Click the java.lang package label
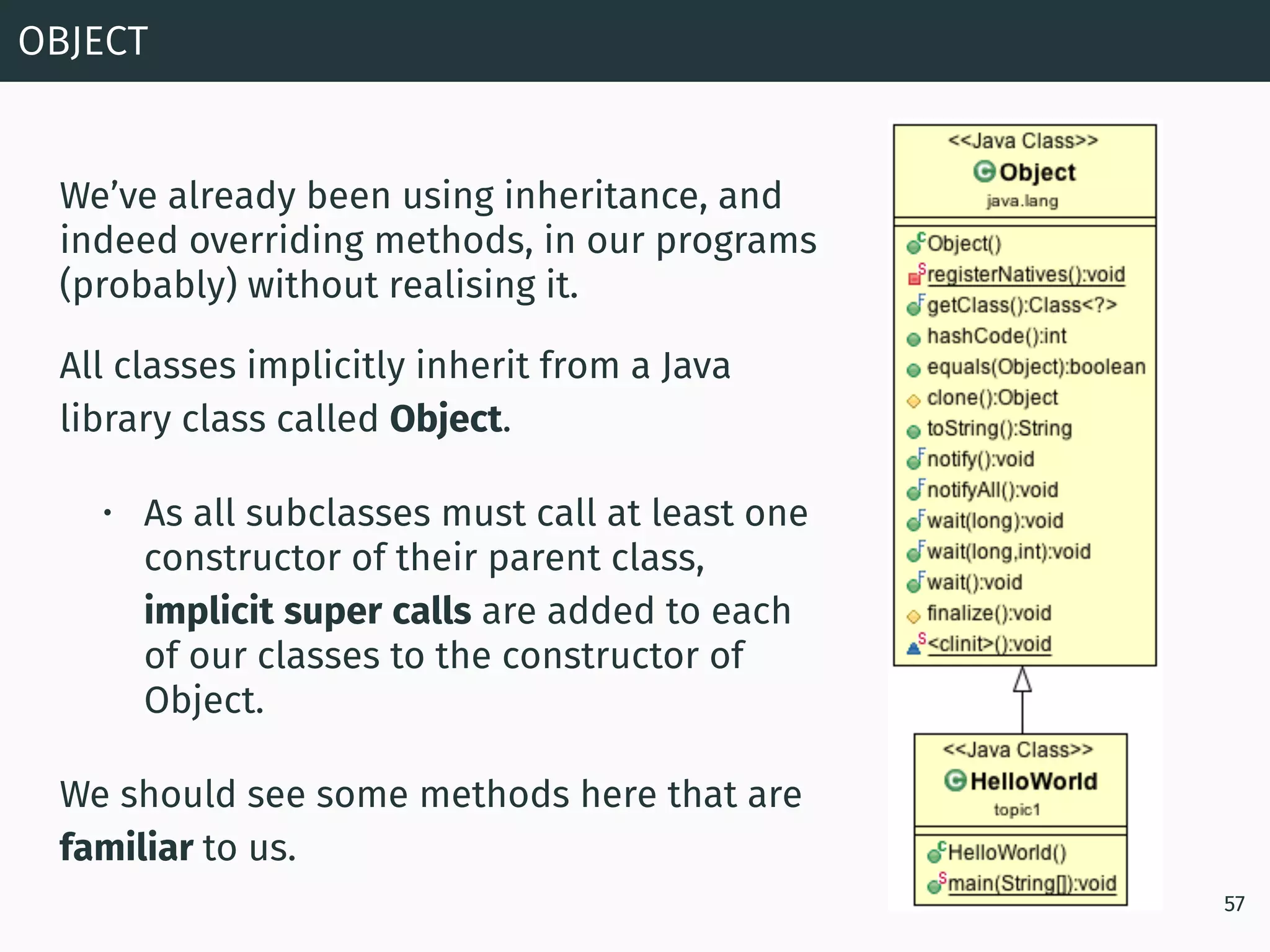1270x952 pixels. tap(1023, 201)
